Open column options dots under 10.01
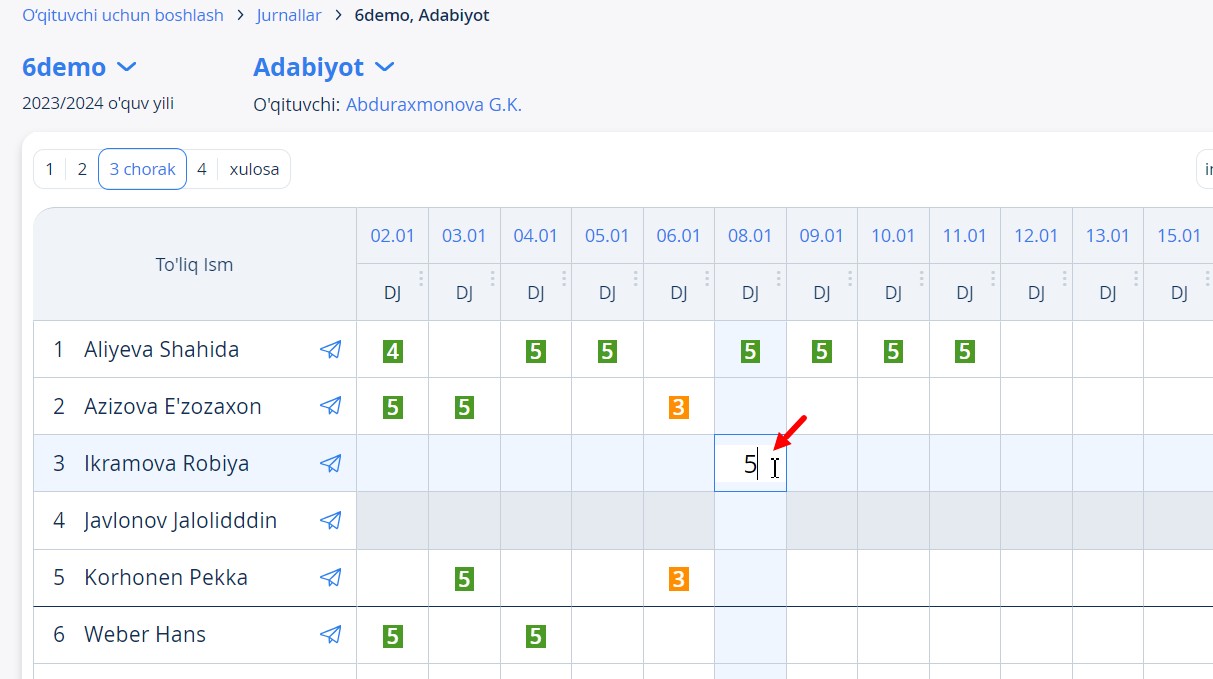 pos(922,278)
